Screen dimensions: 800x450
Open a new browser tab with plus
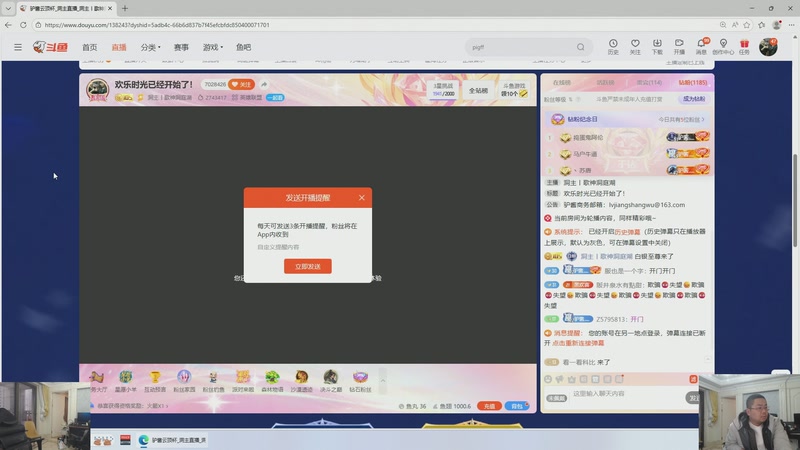click(124, 8)
